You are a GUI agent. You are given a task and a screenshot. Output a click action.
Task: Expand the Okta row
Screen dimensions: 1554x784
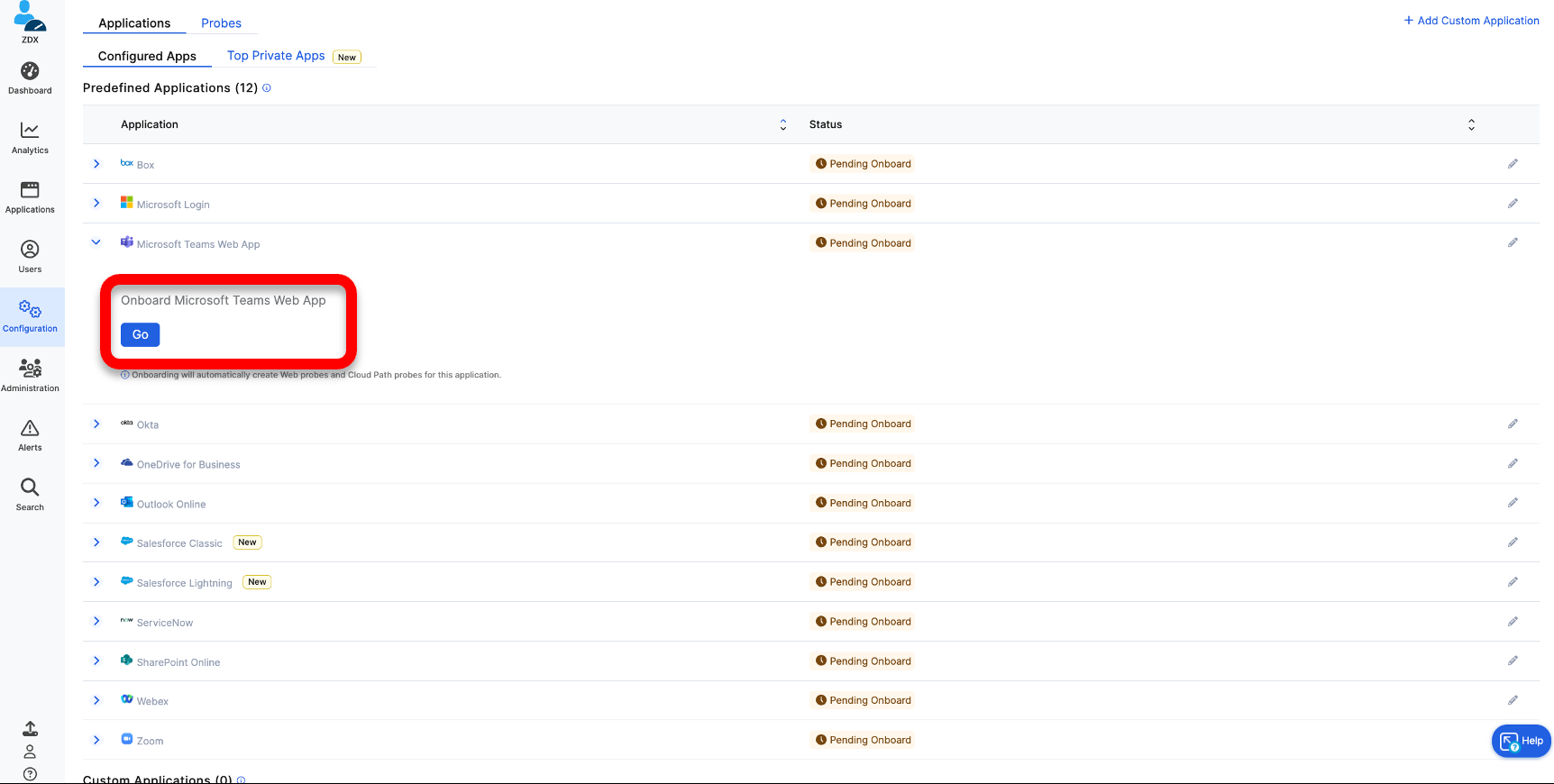96,424
